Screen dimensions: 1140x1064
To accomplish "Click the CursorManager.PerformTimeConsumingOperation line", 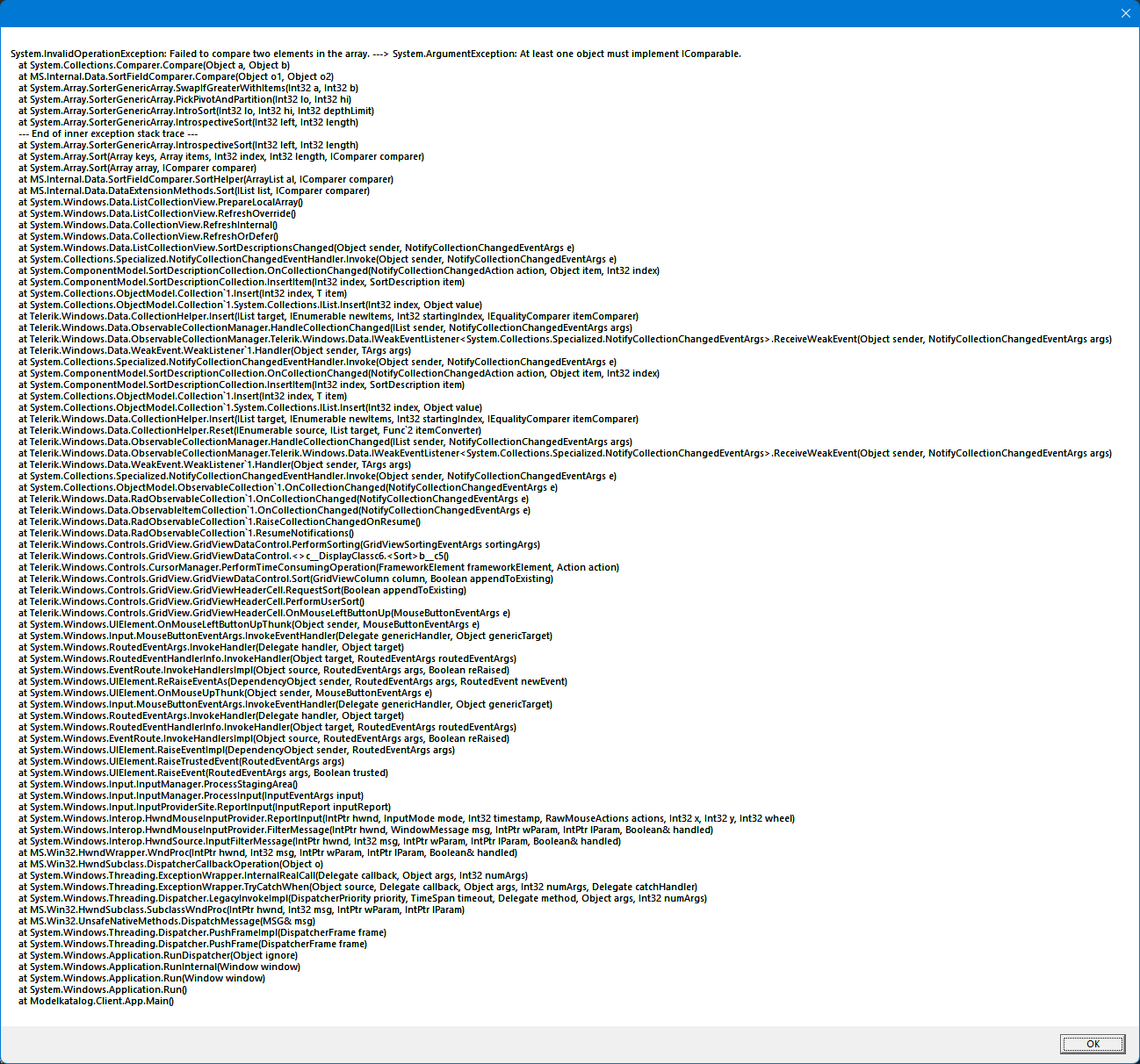I will tap(319, 567).
